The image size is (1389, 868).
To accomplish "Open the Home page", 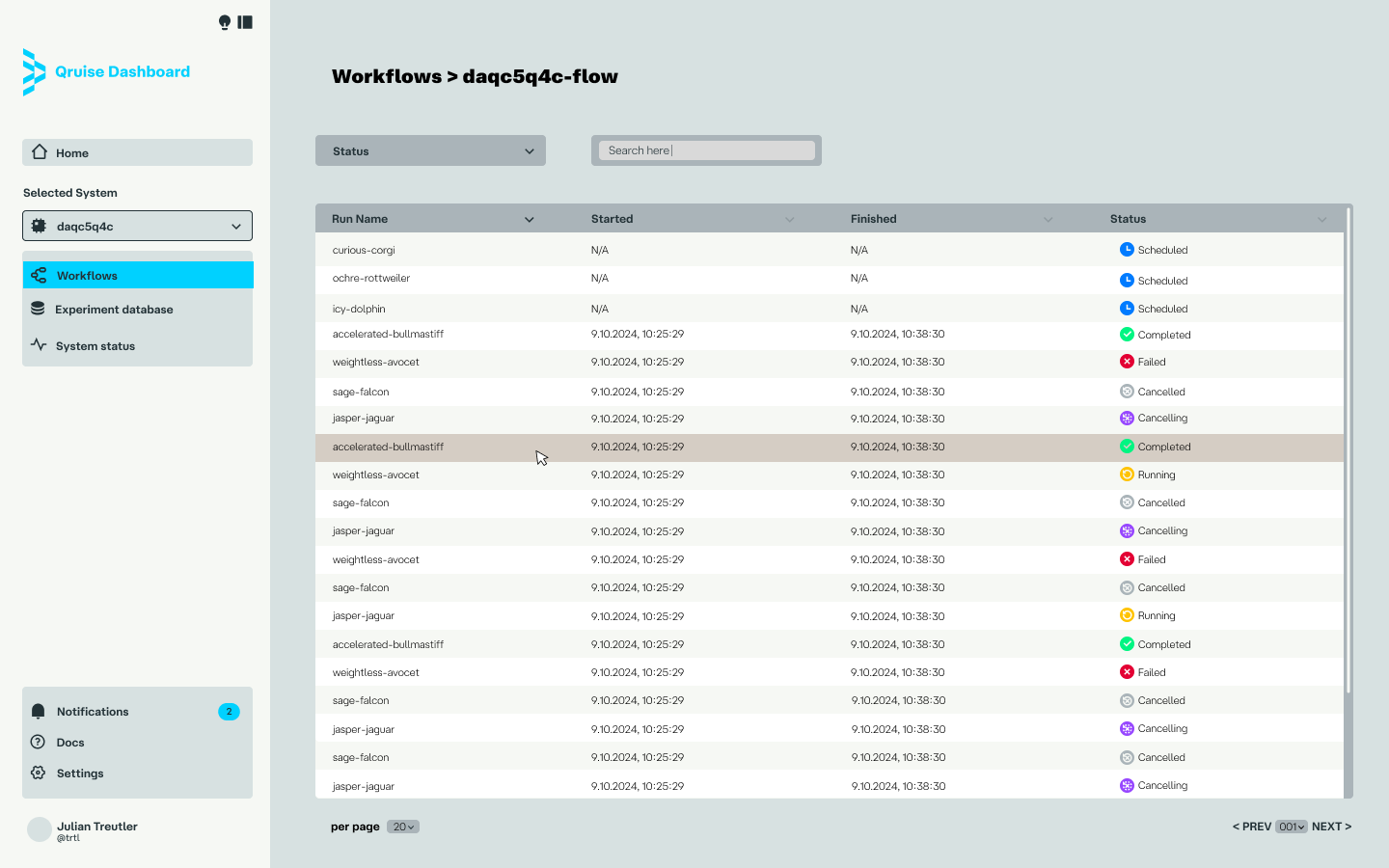I will click(137, 152).
